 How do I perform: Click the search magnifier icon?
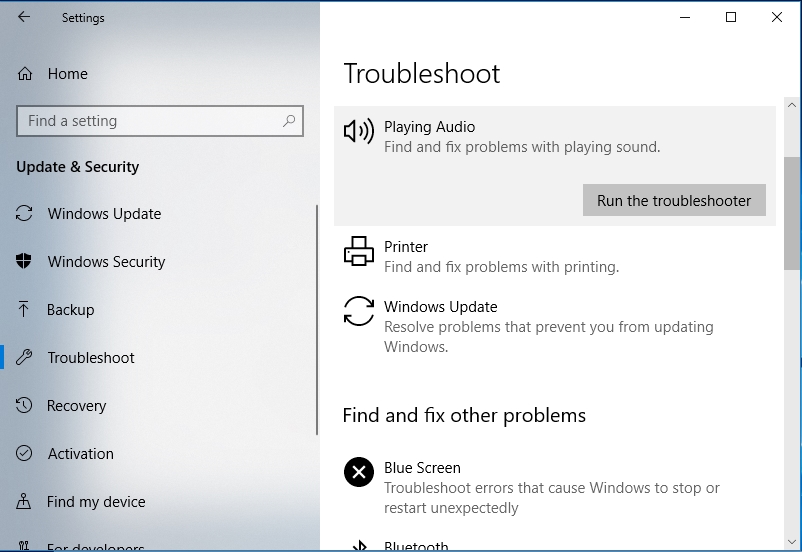(289, 121)
